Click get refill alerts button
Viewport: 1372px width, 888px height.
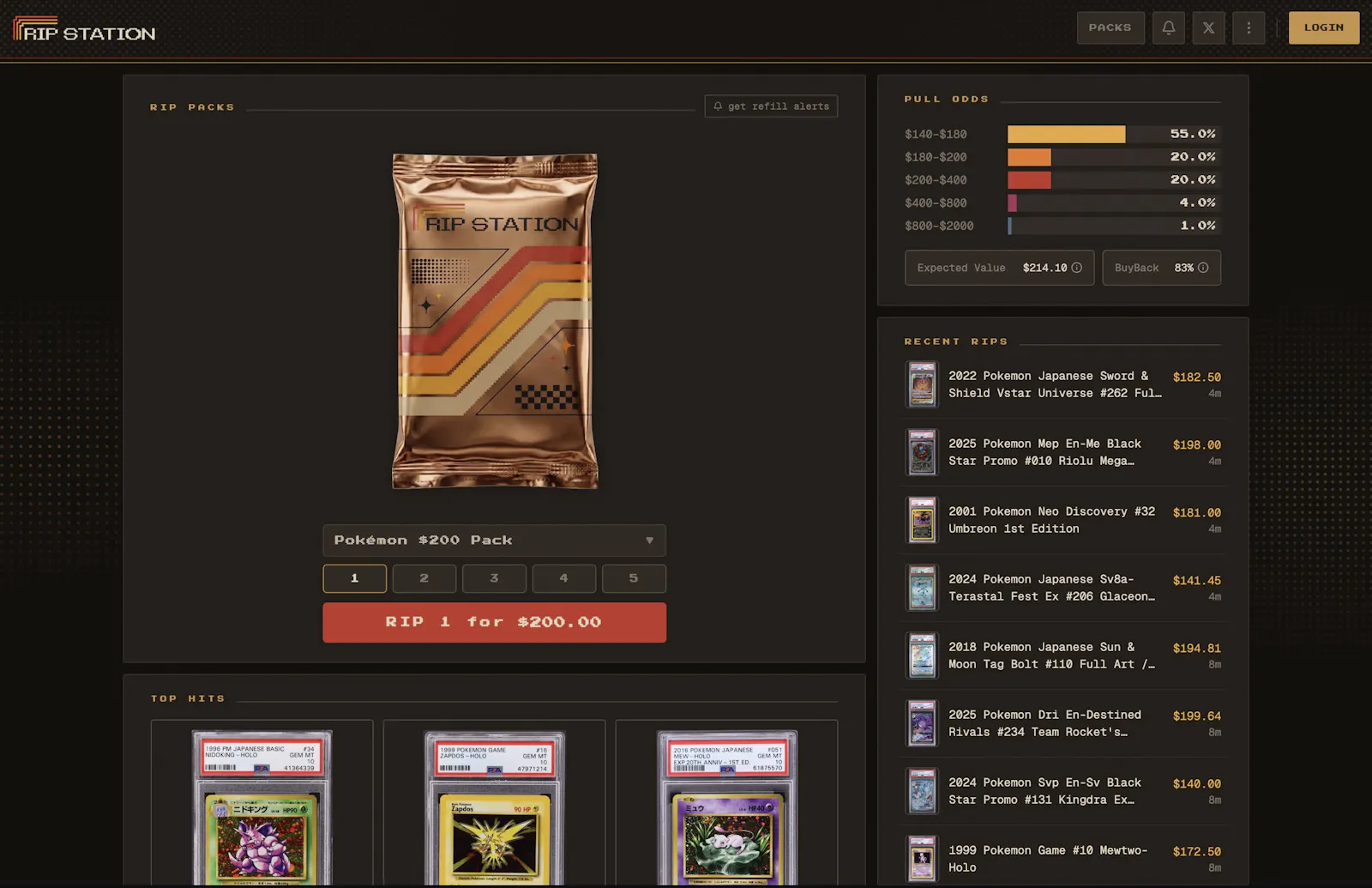point(771,106)
